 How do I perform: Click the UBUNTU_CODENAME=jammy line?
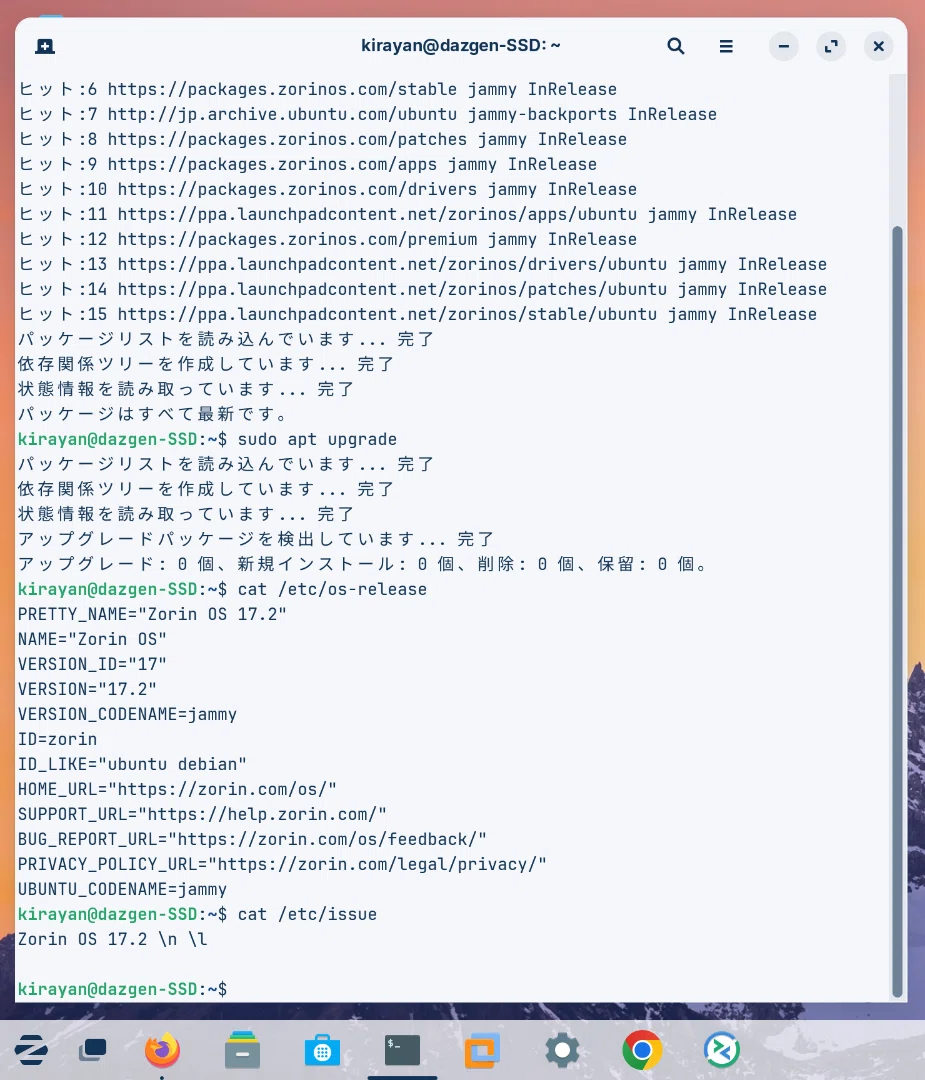click(122, 889)
